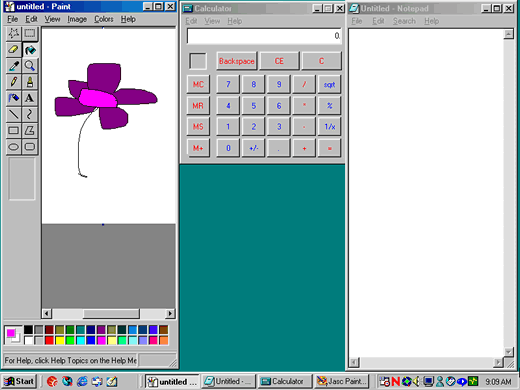Viewport: 520px width, 390px height.
Task: Pick the yellow swatch in the palette
Action: click(x=60, y=340)
